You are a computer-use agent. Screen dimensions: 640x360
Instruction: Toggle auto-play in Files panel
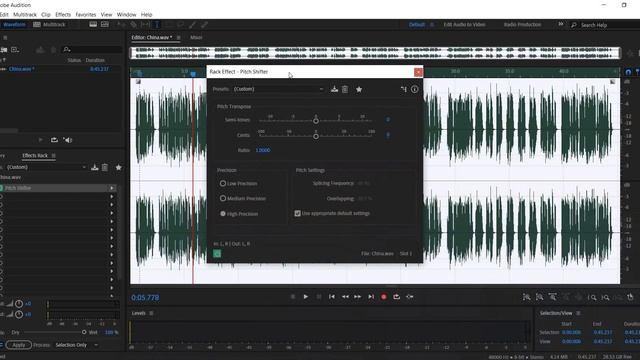point(68,140)
